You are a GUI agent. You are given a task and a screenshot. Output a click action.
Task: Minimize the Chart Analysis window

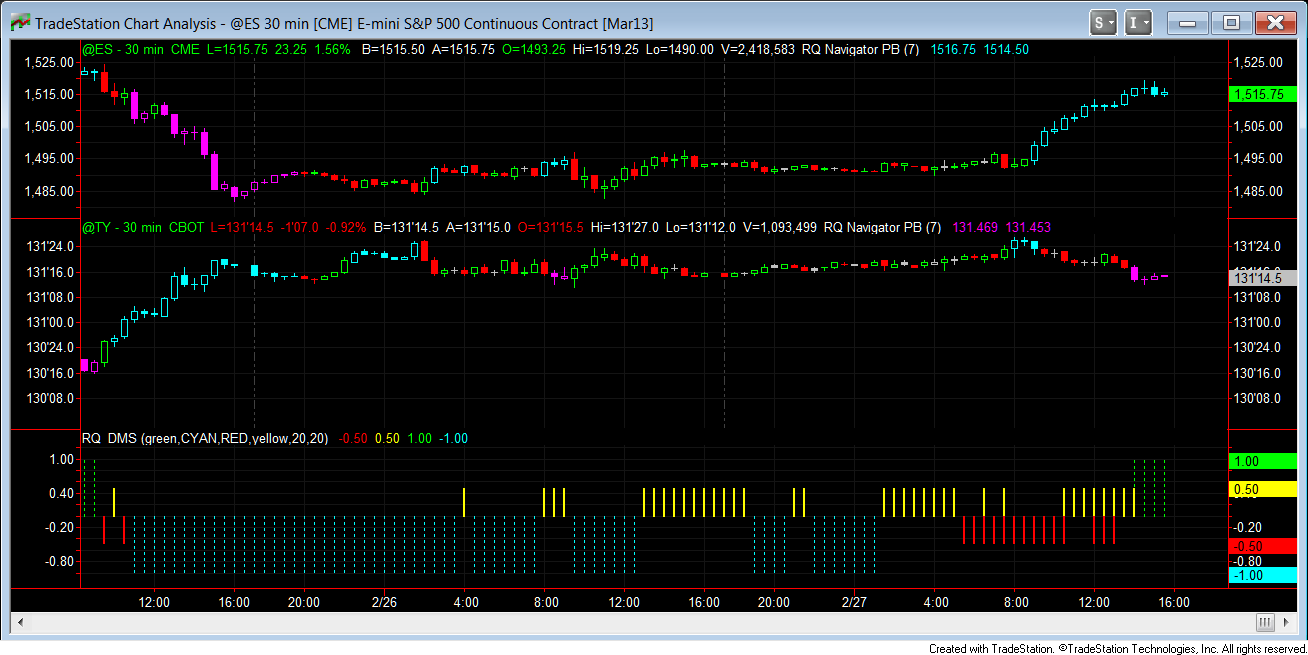coord(1187,22)
